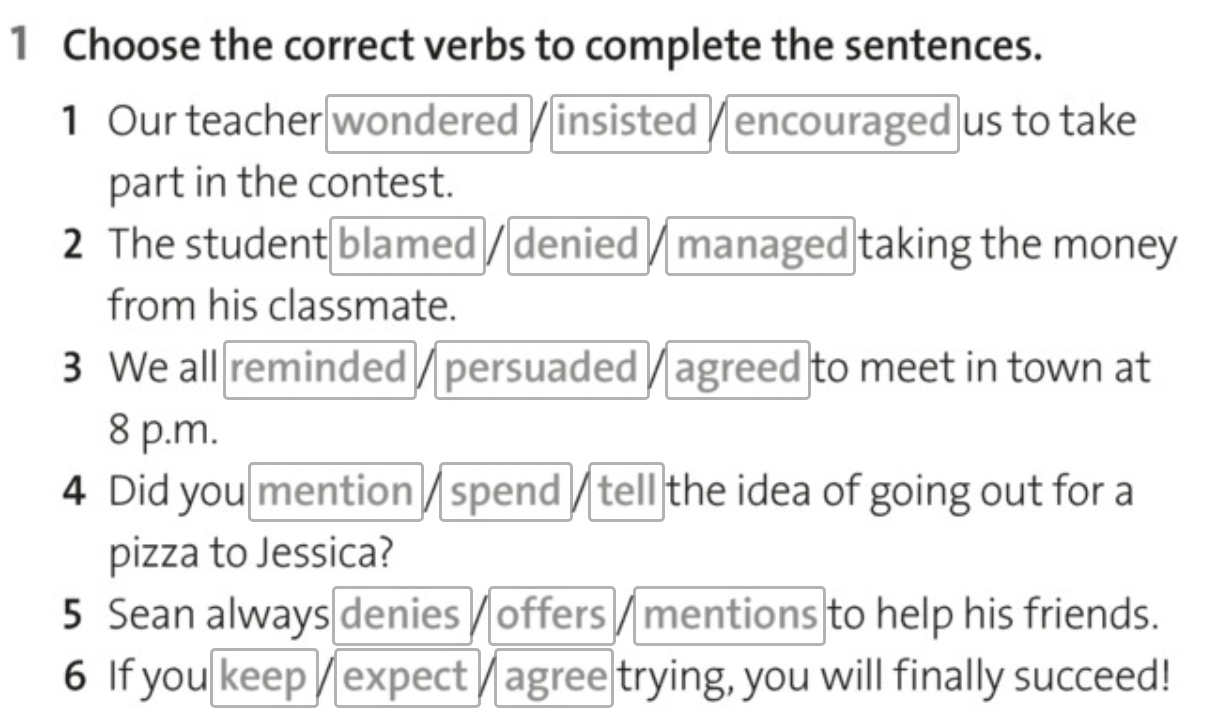Pick 'persuaded' in sentence 3
Screen dimensions: 1205x712
541,369
